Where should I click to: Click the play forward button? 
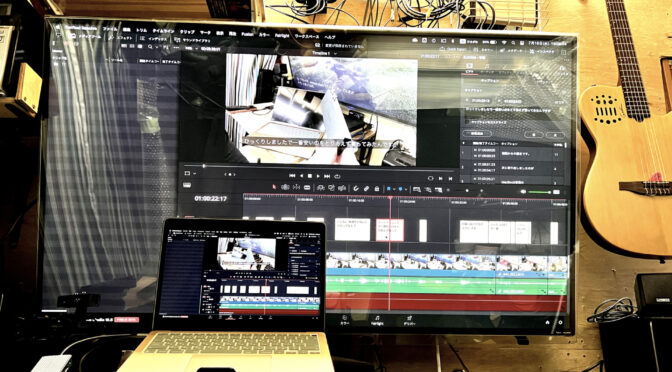[x=318, y=176]
